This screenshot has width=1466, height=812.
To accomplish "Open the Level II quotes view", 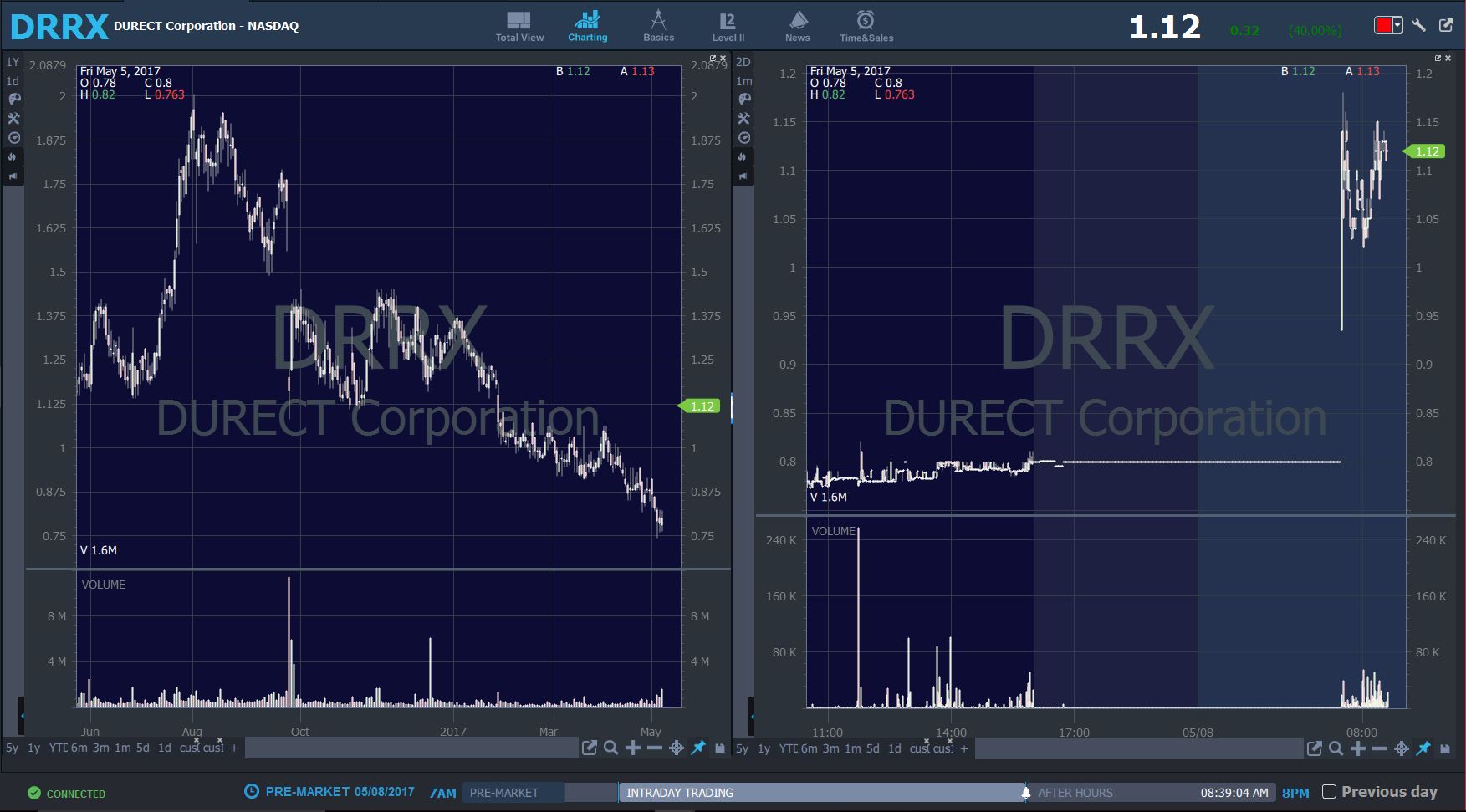I will coord(728,26).
